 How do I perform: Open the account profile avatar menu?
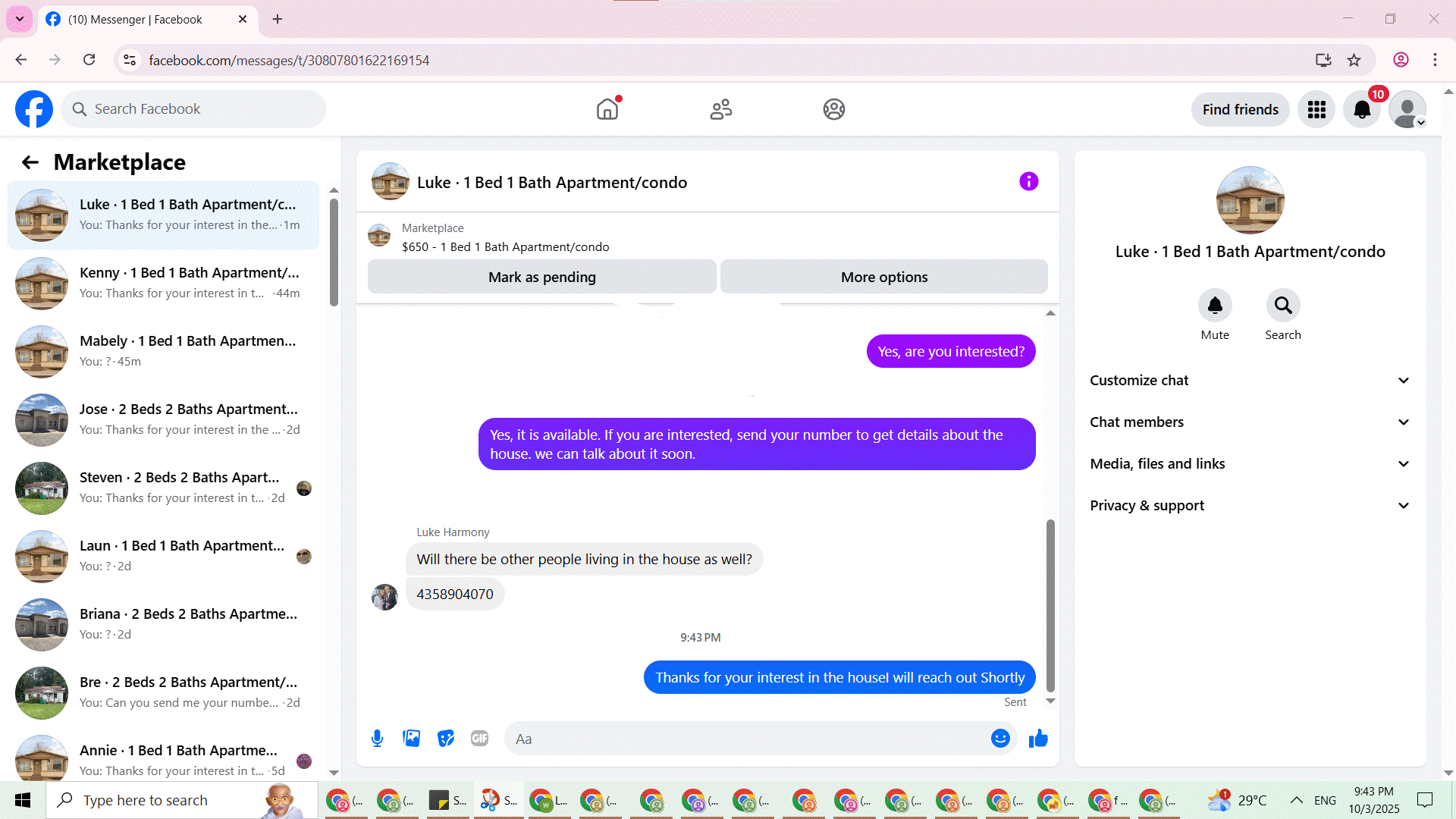pyautogui.click(x=1407, y=110)
